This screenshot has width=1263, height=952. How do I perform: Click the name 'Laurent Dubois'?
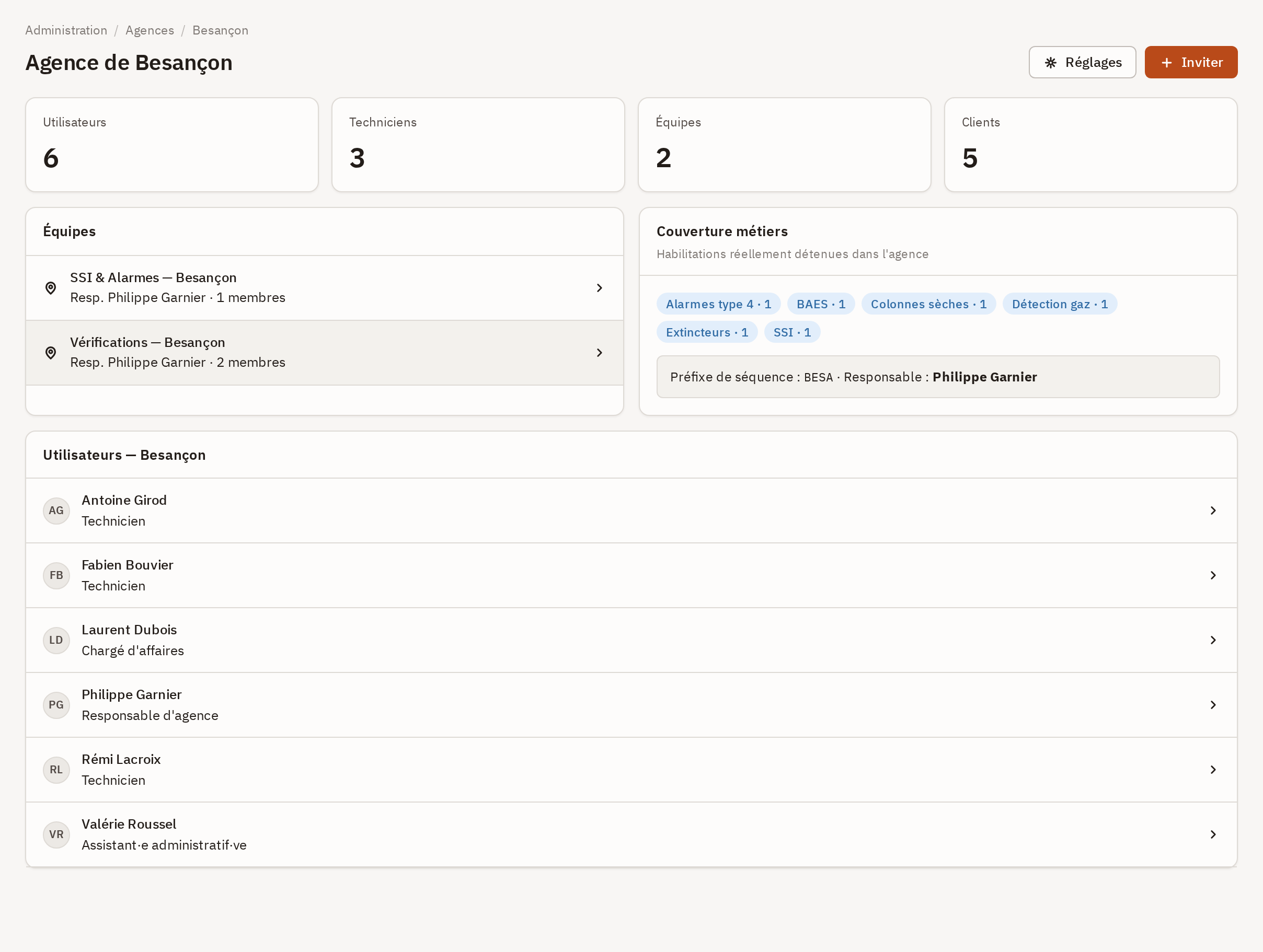point(129,630)
